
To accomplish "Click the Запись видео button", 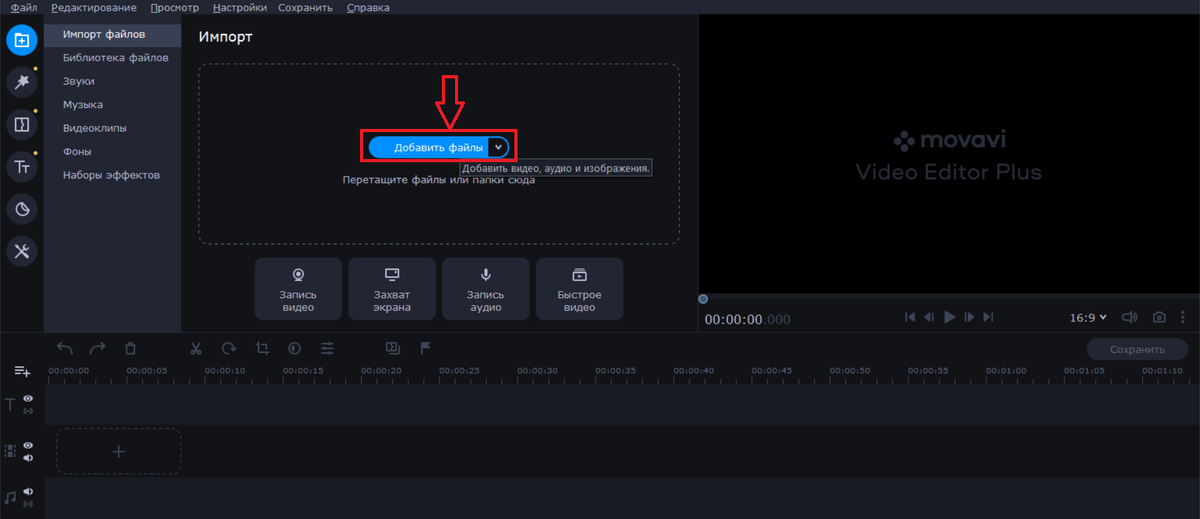I will [x=298, y=288].
